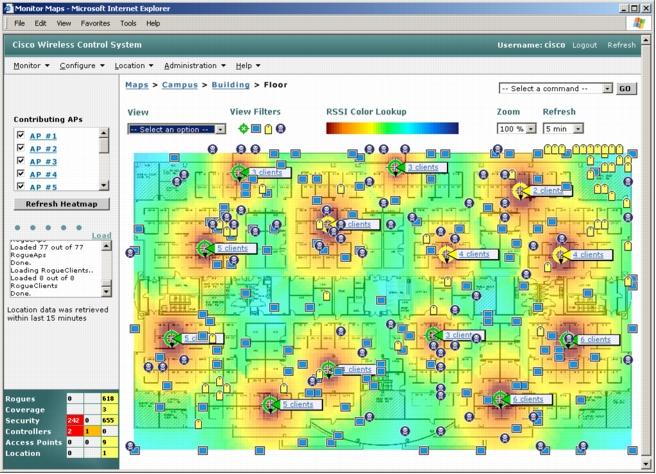Image resolution: width=656 pixels, height=474 pixels.
Task: Click the Refresh Heatmap button
Action: tap(62, 204)
